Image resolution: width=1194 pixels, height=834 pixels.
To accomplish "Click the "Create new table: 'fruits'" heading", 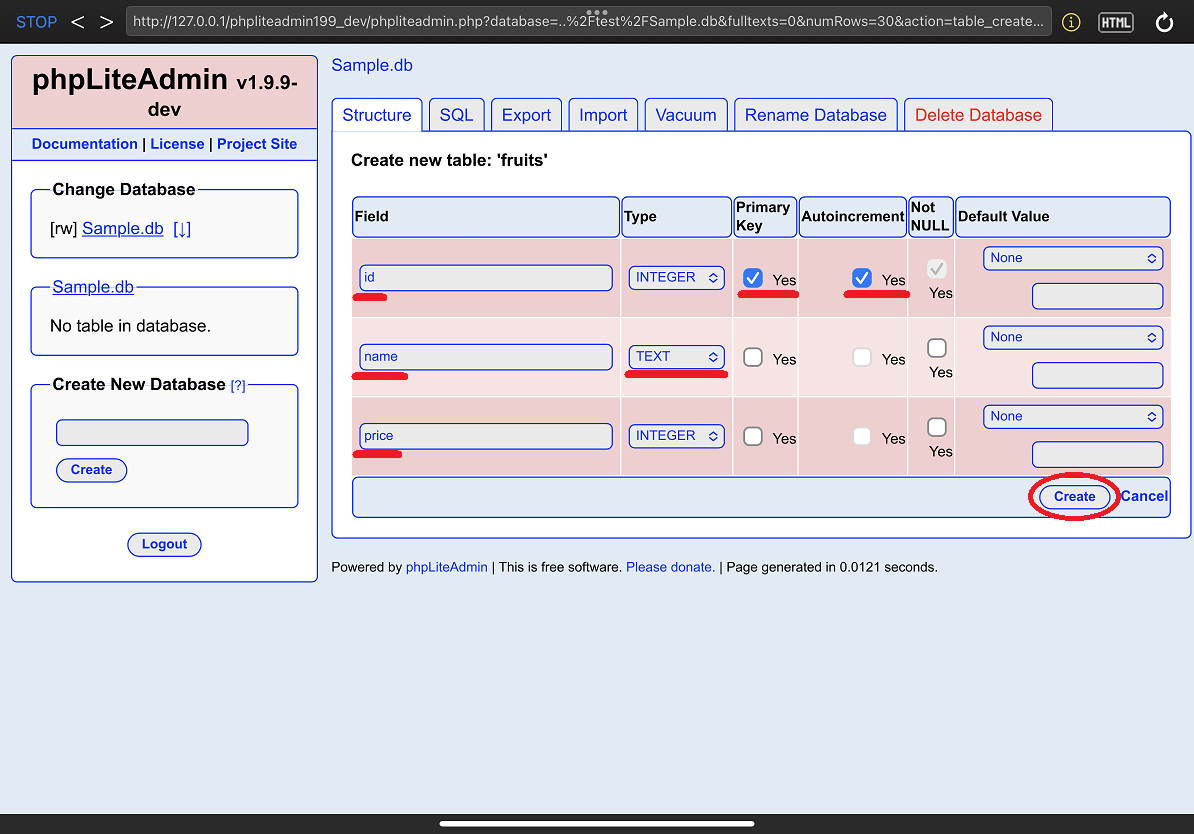I will click(x=449, y=161).
